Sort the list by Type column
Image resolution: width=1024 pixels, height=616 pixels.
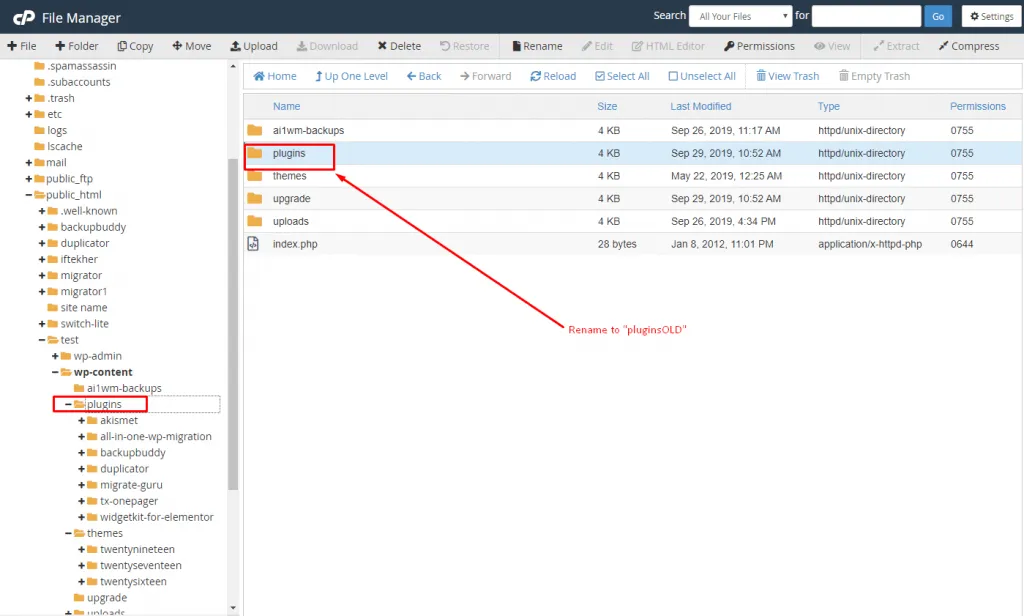[829, 106]
